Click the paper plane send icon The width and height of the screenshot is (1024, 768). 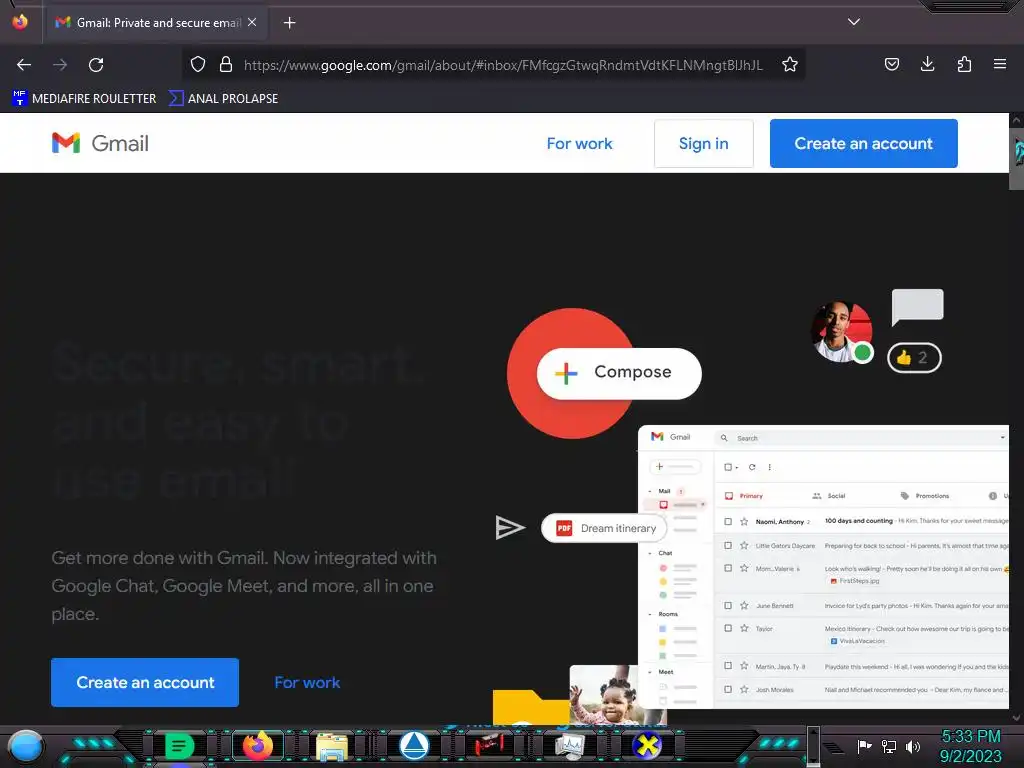click(509, 528)
